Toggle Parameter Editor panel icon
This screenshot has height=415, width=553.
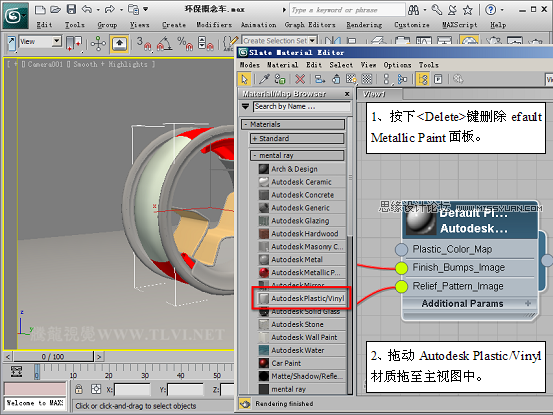tap(438, 79)
